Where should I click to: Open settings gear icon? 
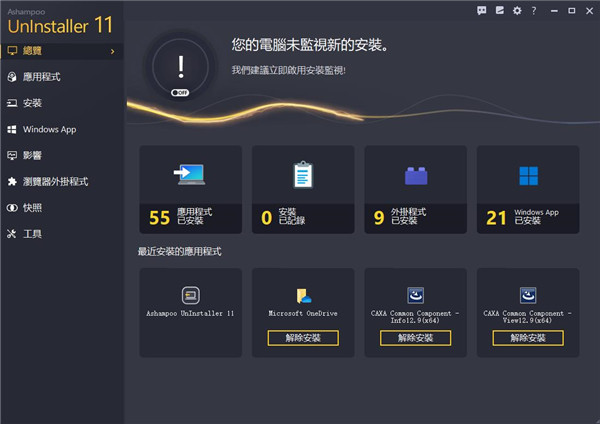[x=517, y=10]
